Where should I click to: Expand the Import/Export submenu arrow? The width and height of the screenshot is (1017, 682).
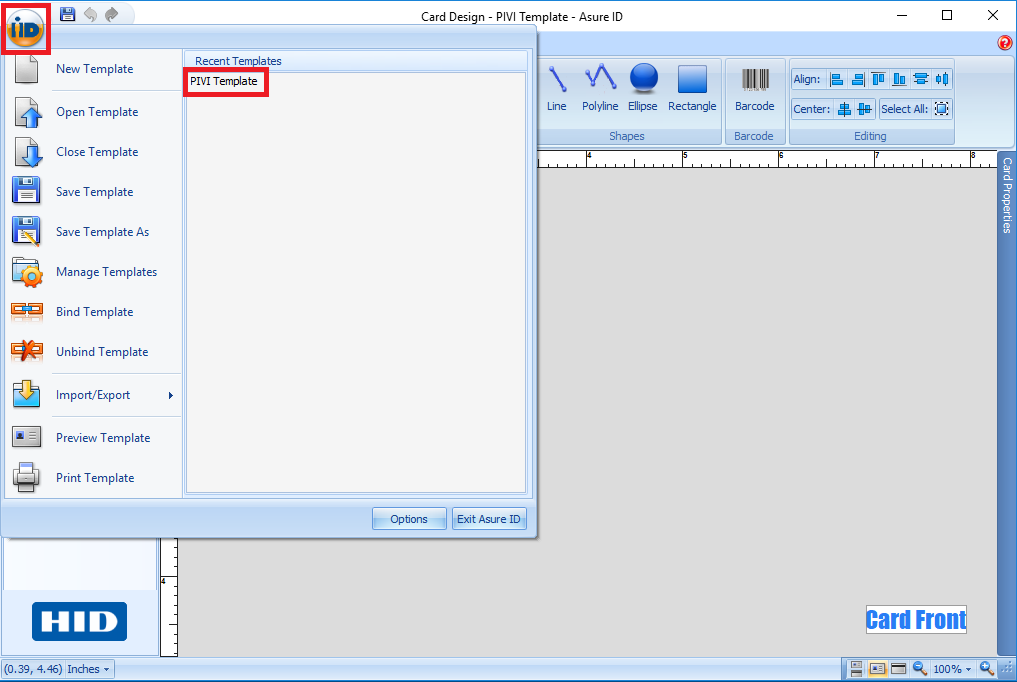pyautogui.click(x=171, y=395)
